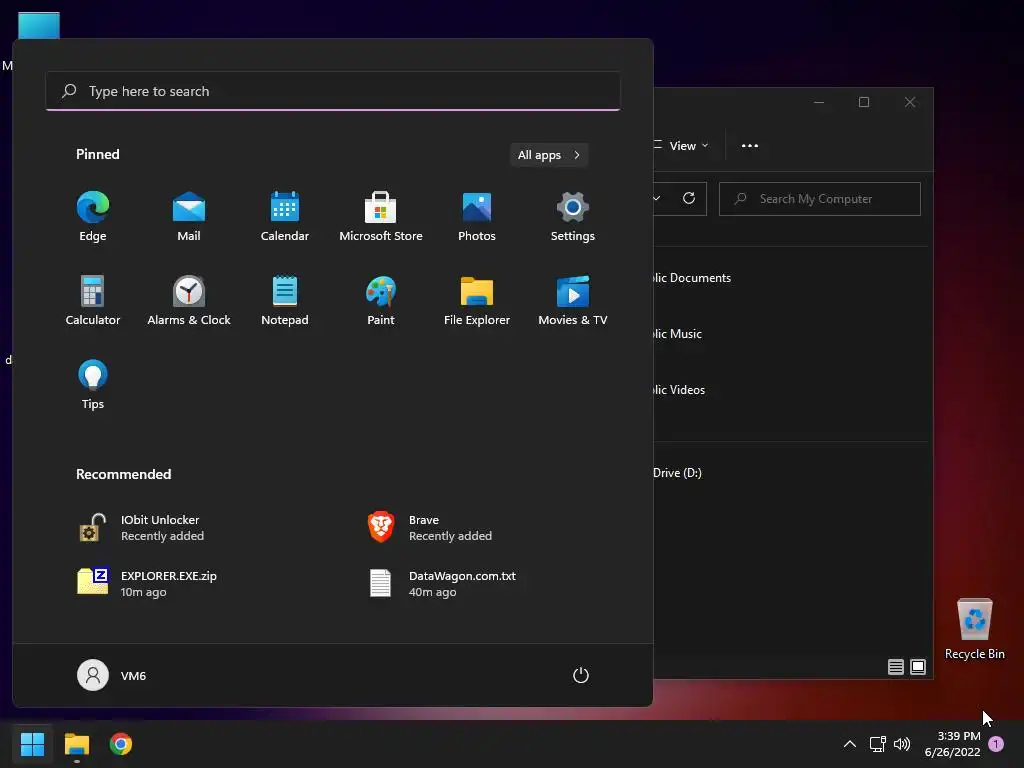Minimize the Explorer window

819,103
